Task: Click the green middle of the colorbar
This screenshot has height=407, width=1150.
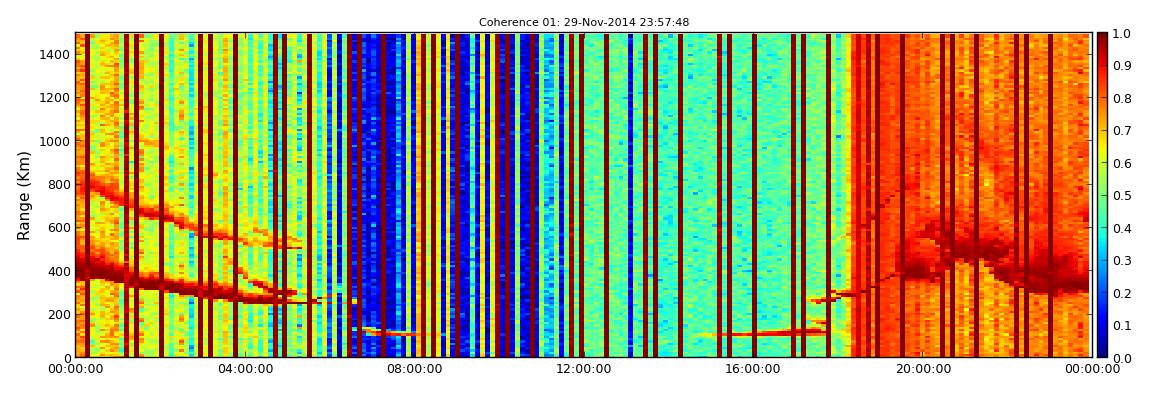Action: 1102,195
